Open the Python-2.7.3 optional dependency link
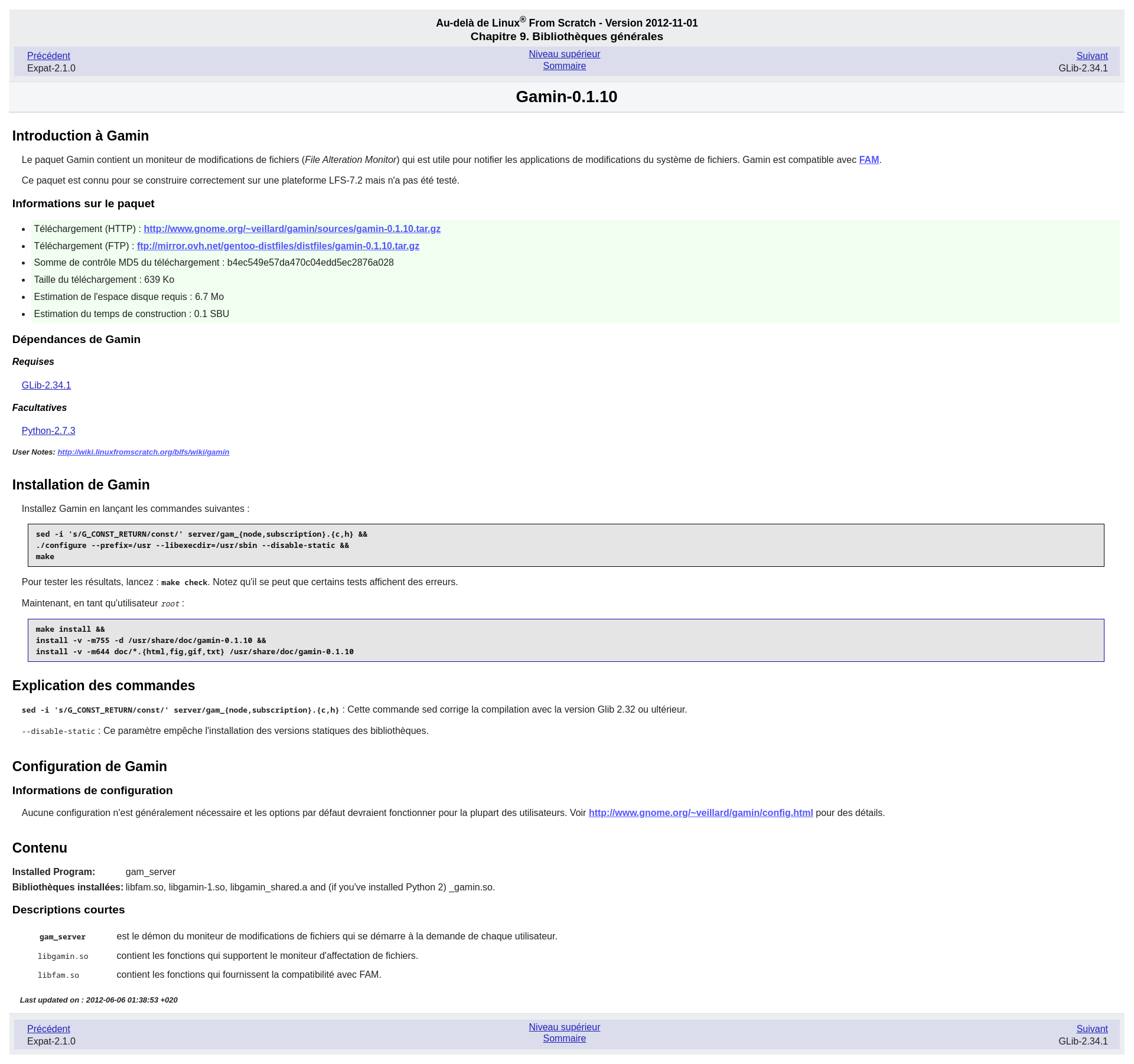1134x1064 pixels. pos(48,431)
